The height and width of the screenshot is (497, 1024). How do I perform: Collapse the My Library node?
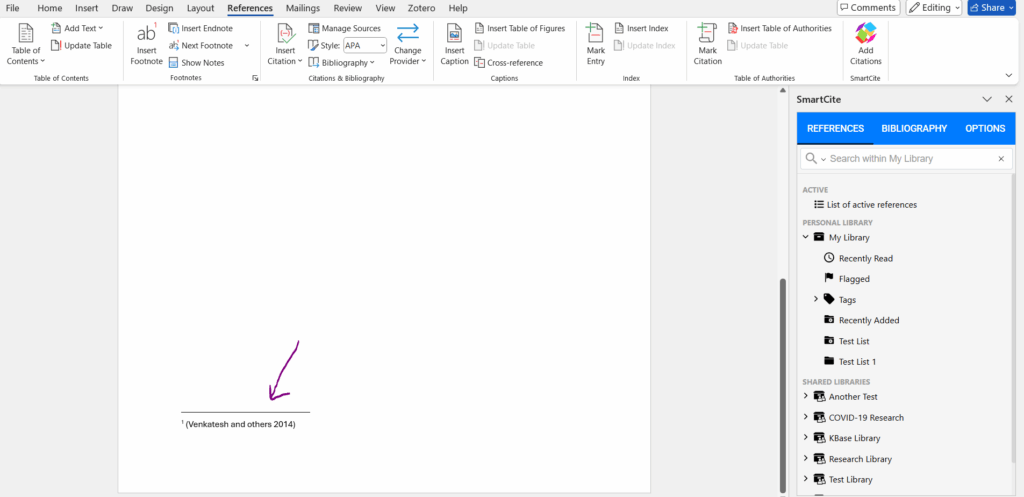(806, 237)
